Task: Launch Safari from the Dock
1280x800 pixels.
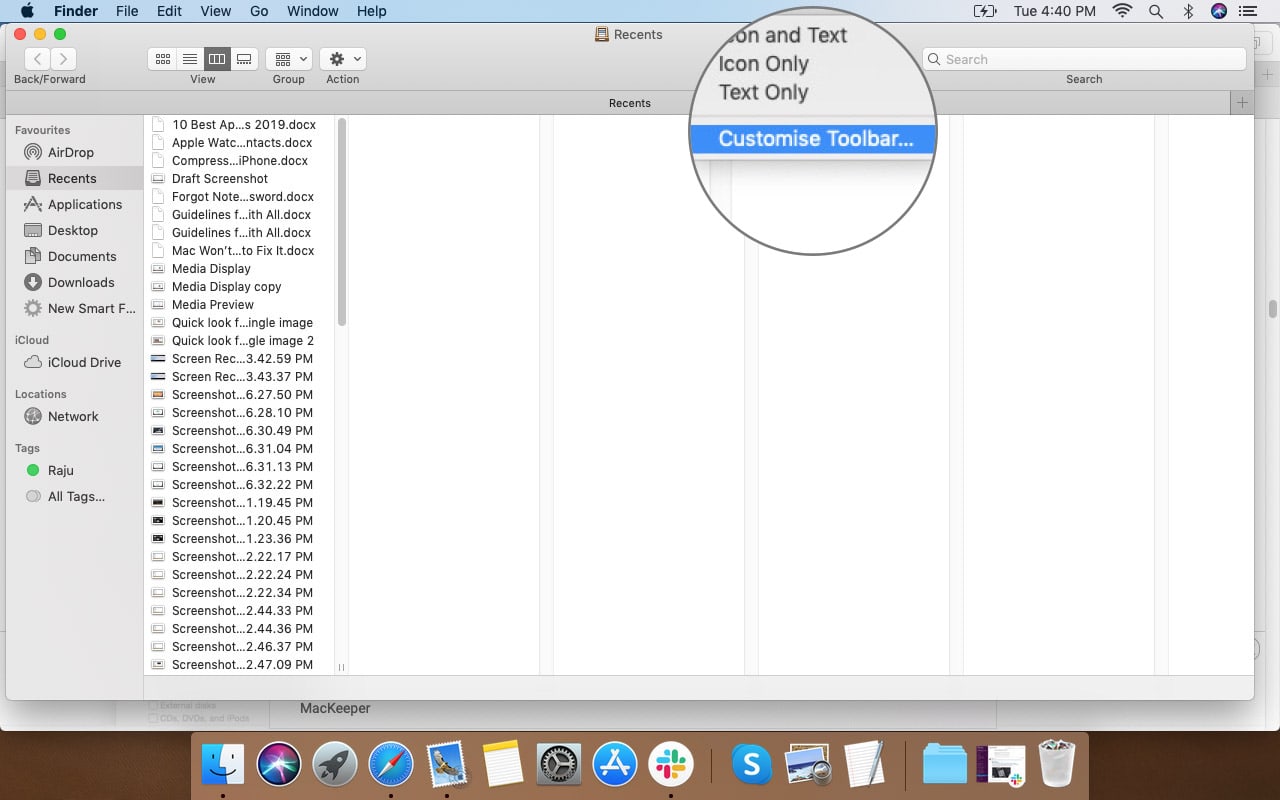Action: [390, 764]
